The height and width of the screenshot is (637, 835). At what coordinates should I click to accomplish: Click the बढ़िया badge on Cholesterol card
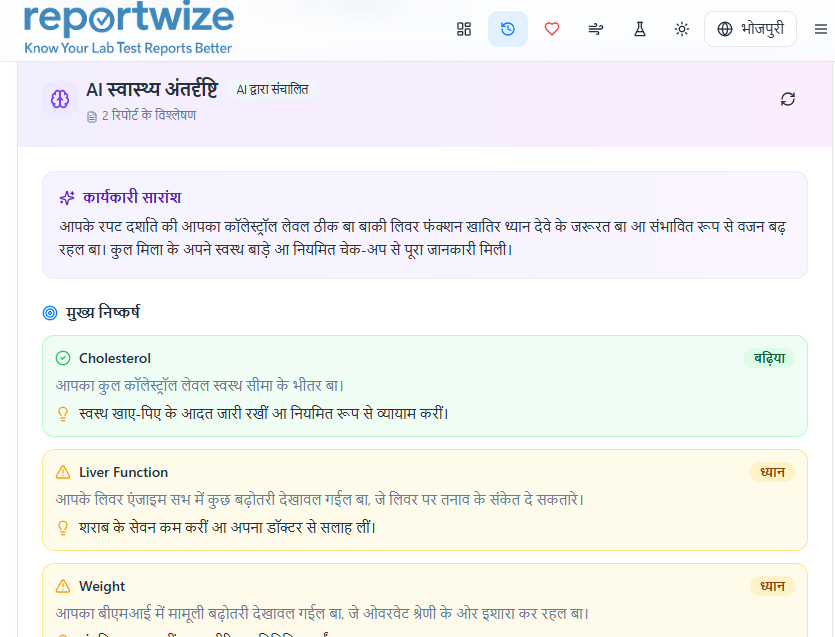point(769,356)
